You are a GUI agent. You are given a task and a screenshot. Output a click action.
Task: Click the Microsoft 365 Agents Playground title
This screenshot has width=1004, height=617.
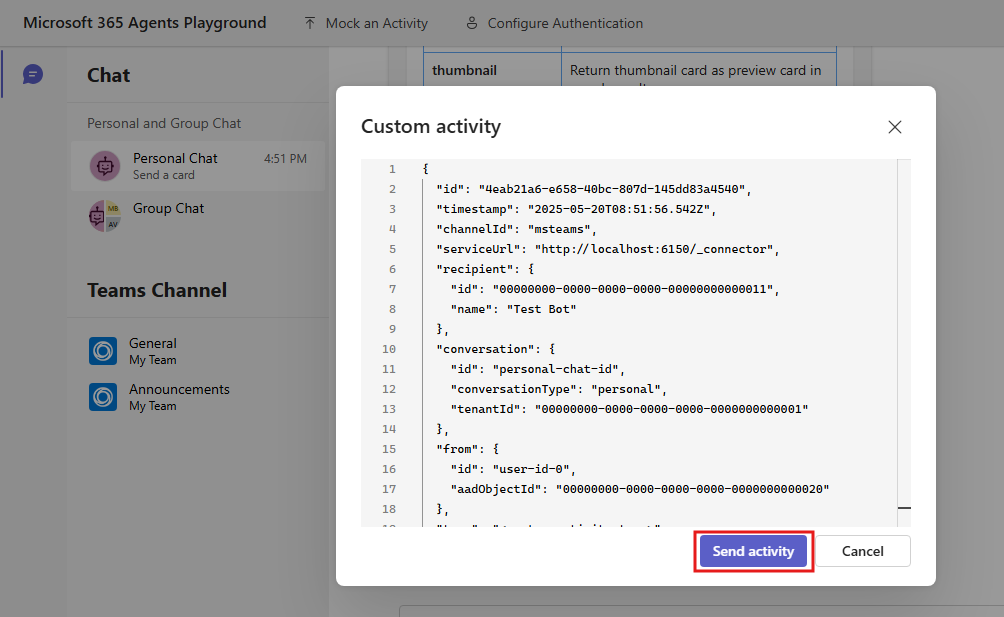[x=145, y=23]
